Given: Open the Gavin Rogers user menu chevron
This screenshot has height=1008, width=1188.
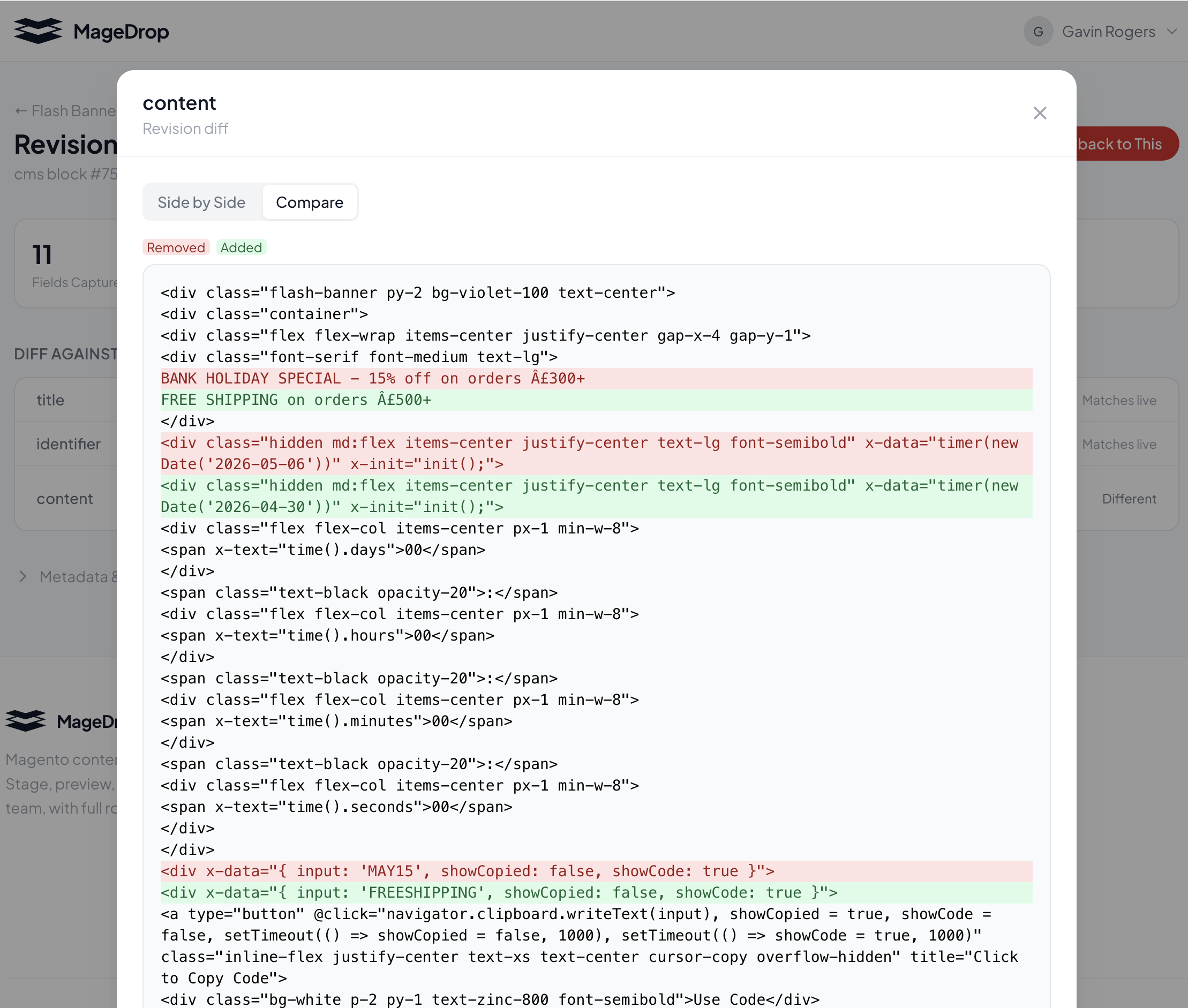Looking at the screenshot, I should coord(1171,32).
